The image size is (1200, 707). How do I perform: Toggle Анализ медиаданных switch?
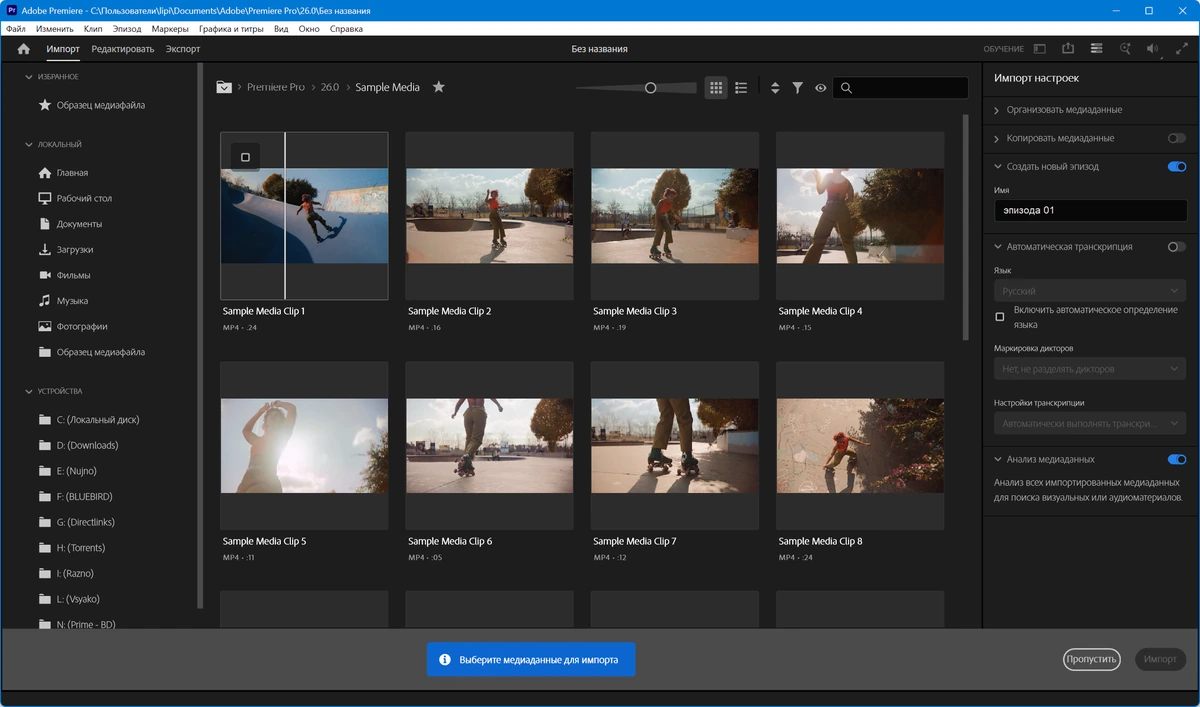tap(1176, 460)
